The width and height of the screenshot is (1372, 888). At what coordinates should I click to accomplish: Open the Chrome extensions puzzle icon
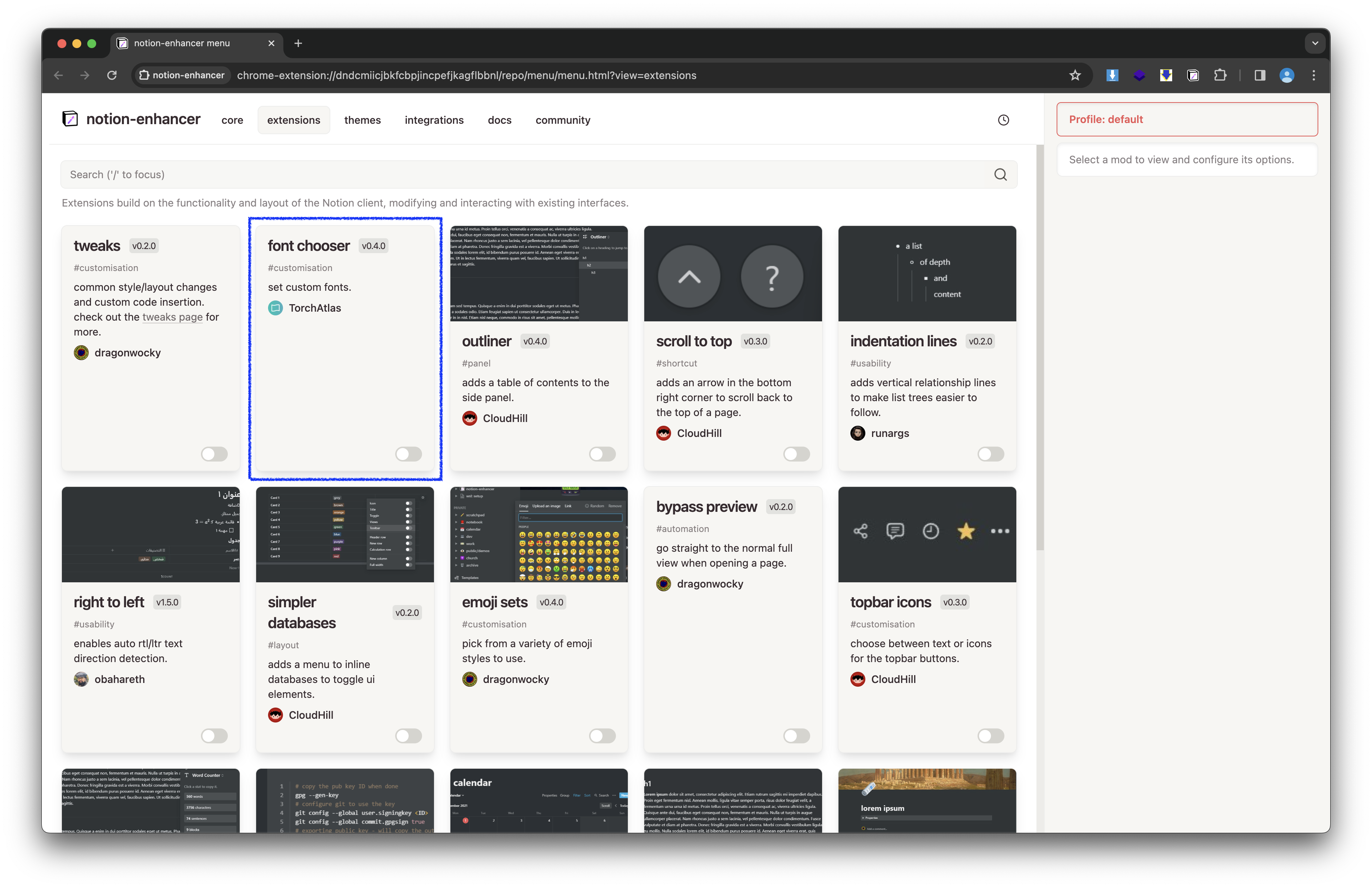tap(1220, 75)
